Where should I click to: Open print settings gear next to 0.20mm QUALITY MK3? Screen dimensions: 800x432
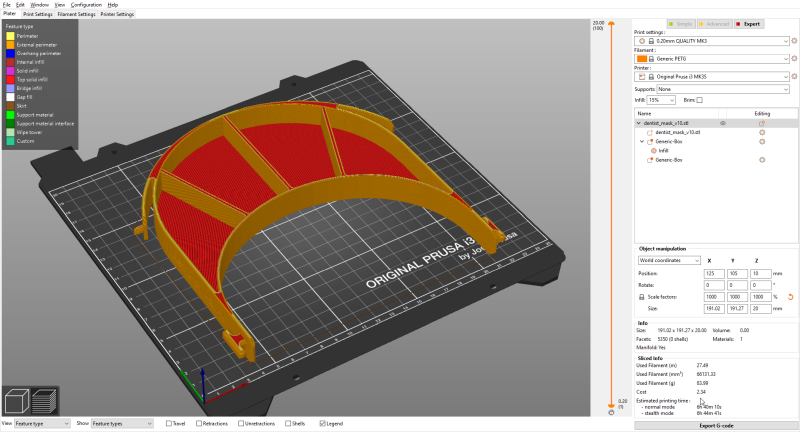794,41
